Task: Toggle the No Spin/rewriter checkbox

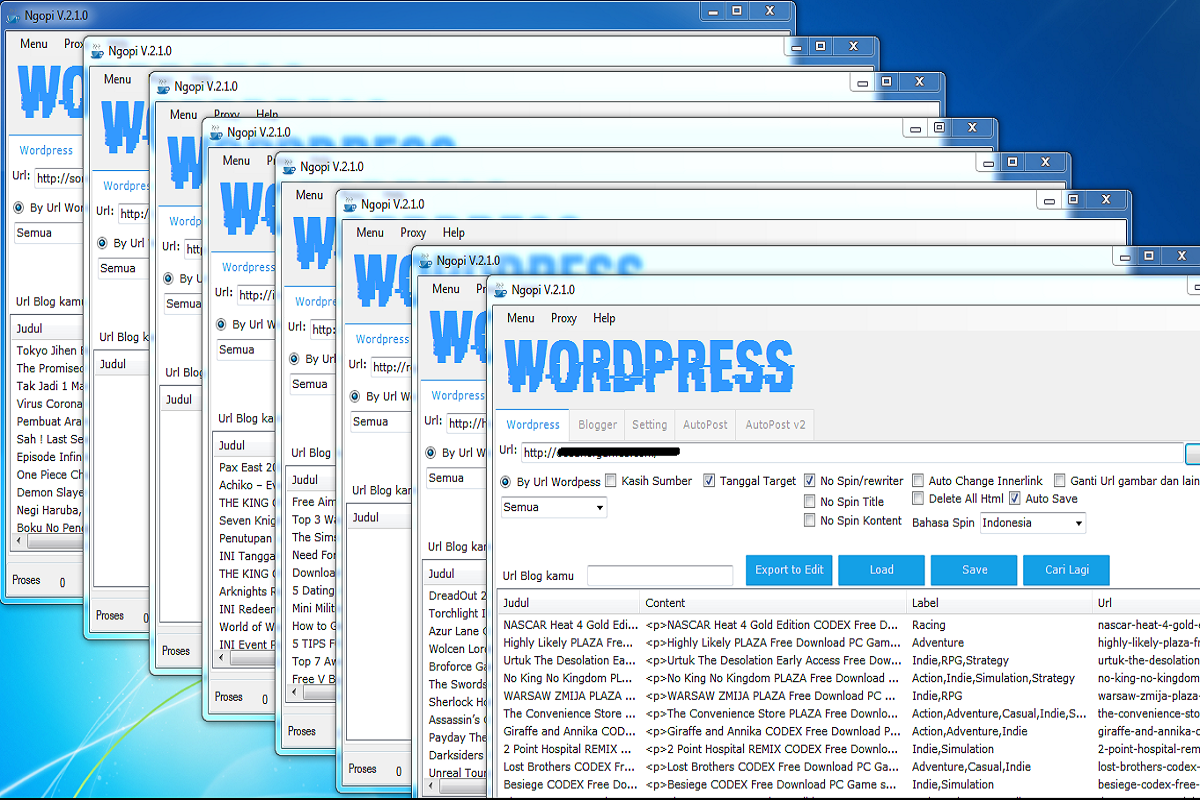Action: pyautogui.click(x=810, y=481)
